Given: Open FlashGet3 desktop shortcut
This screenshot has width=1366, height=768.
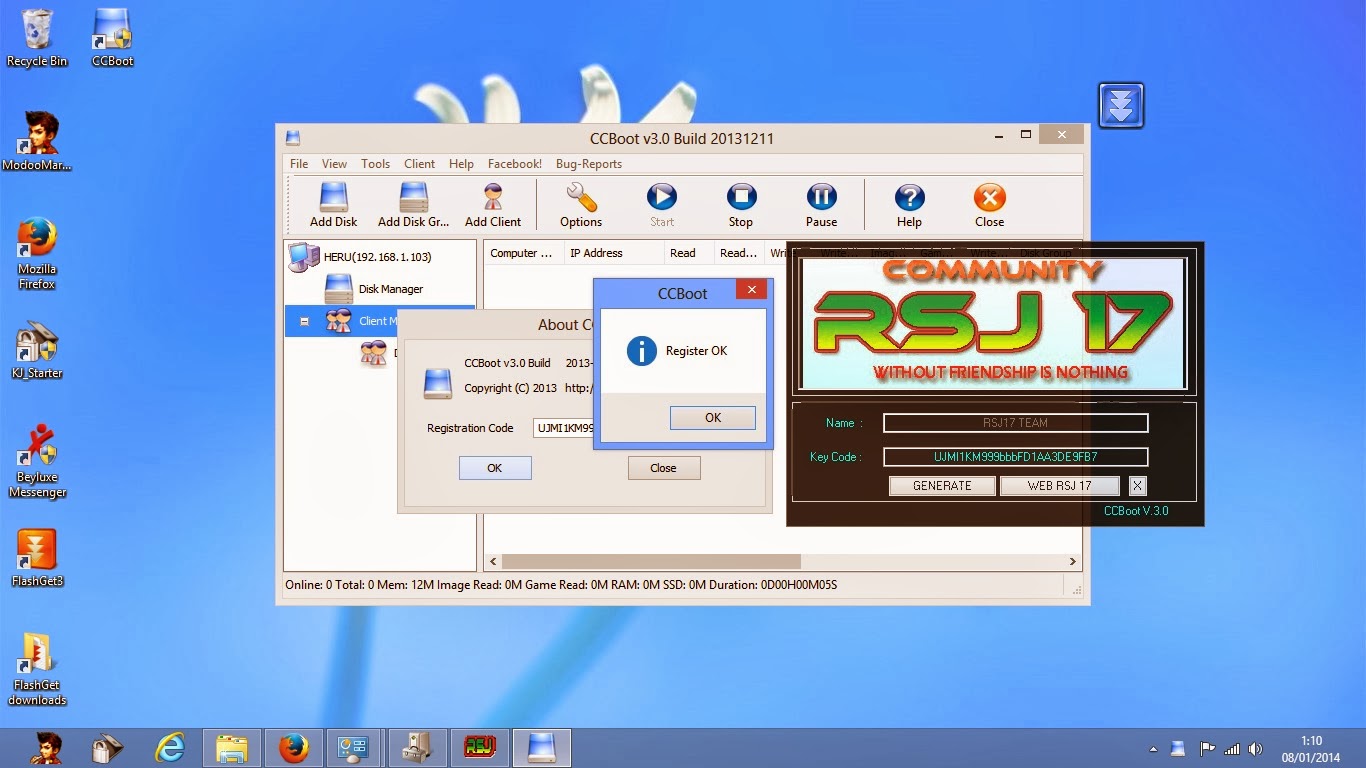Looking at the screenshot, I should [x=37, y=558].
